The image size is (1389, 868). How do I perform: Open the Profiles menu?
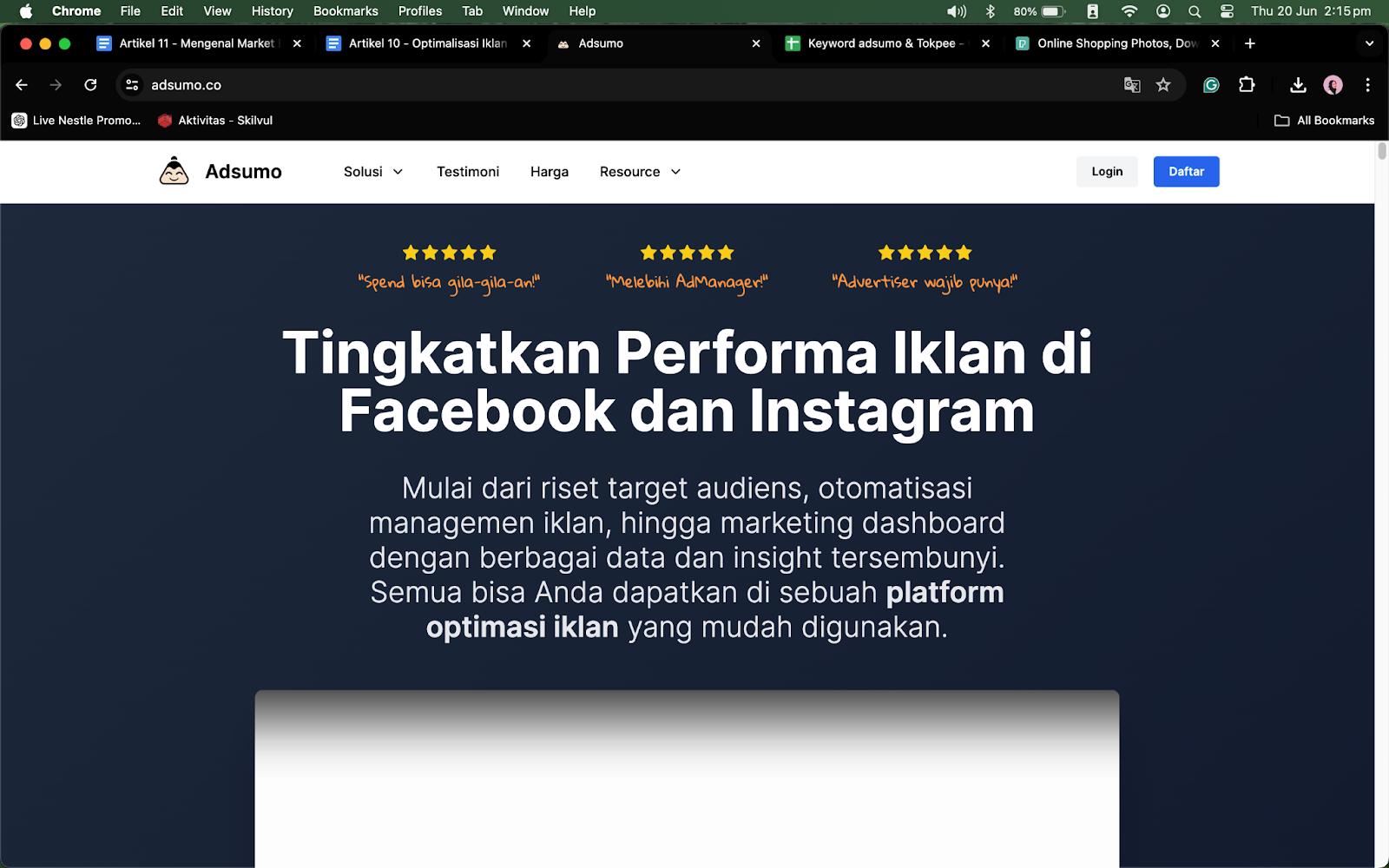pyautogui.click(x=420, y=11)
